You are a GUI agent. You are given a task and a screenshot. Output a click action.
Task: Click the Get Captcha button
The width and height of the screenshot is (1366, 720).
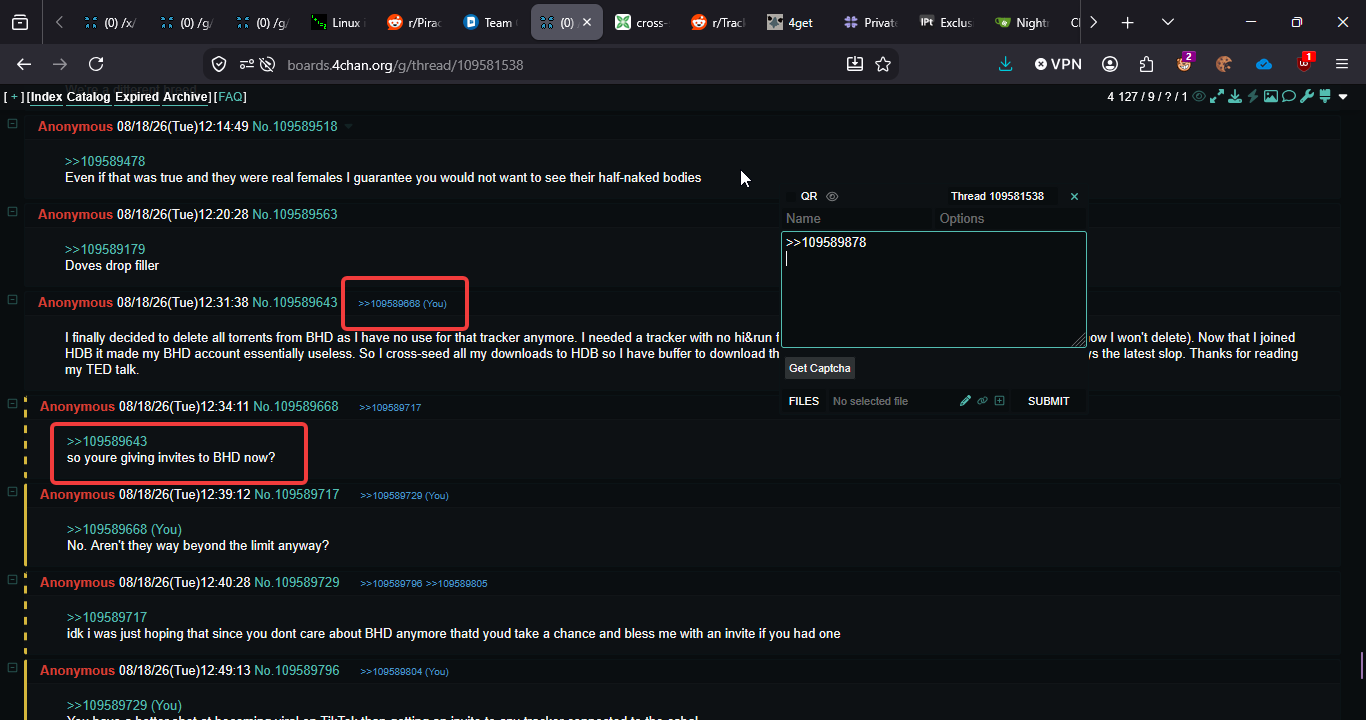[820, 368]
